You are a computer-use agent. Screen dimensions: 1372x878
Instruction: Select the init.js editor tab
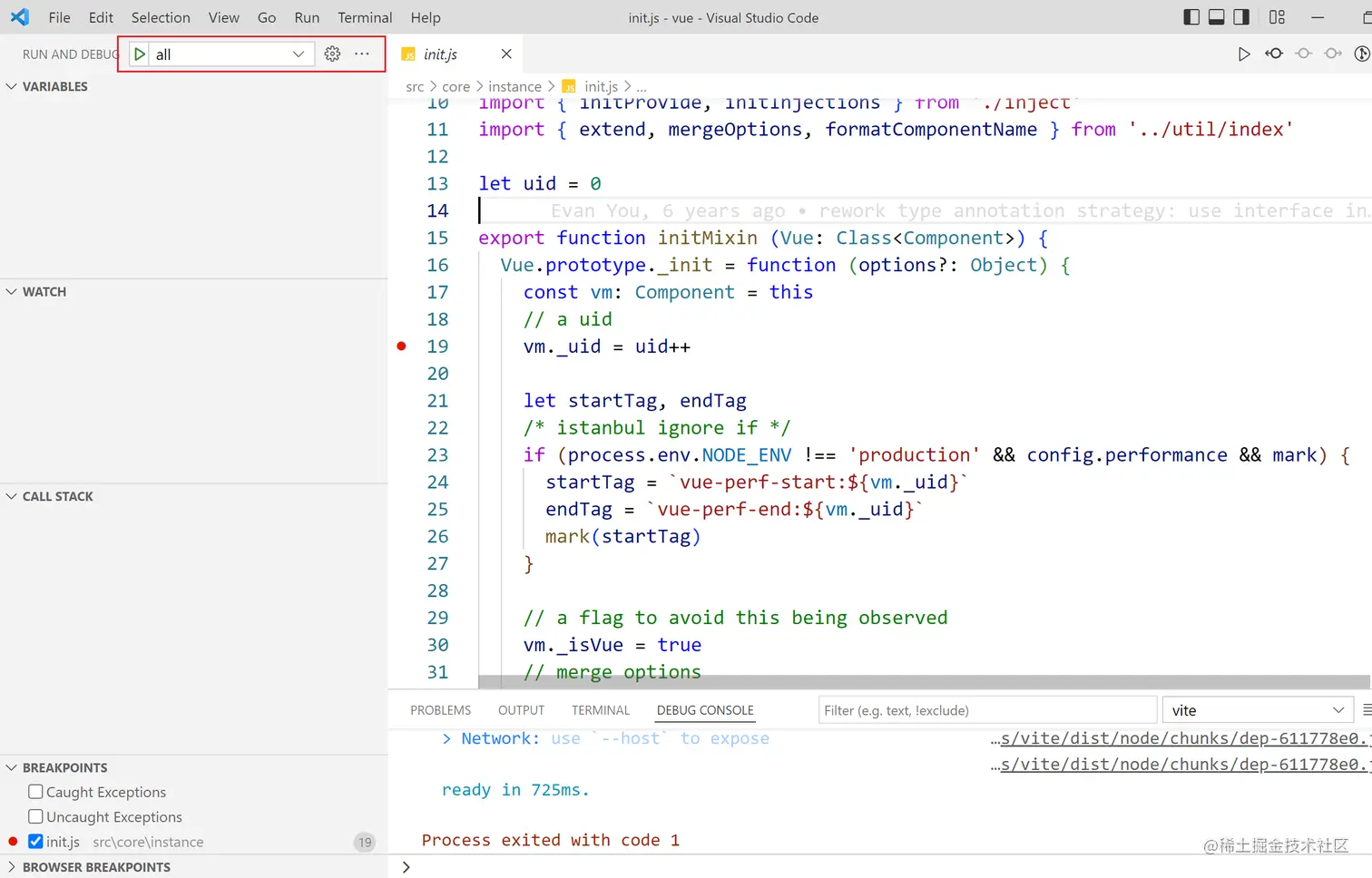click(456, 54)
